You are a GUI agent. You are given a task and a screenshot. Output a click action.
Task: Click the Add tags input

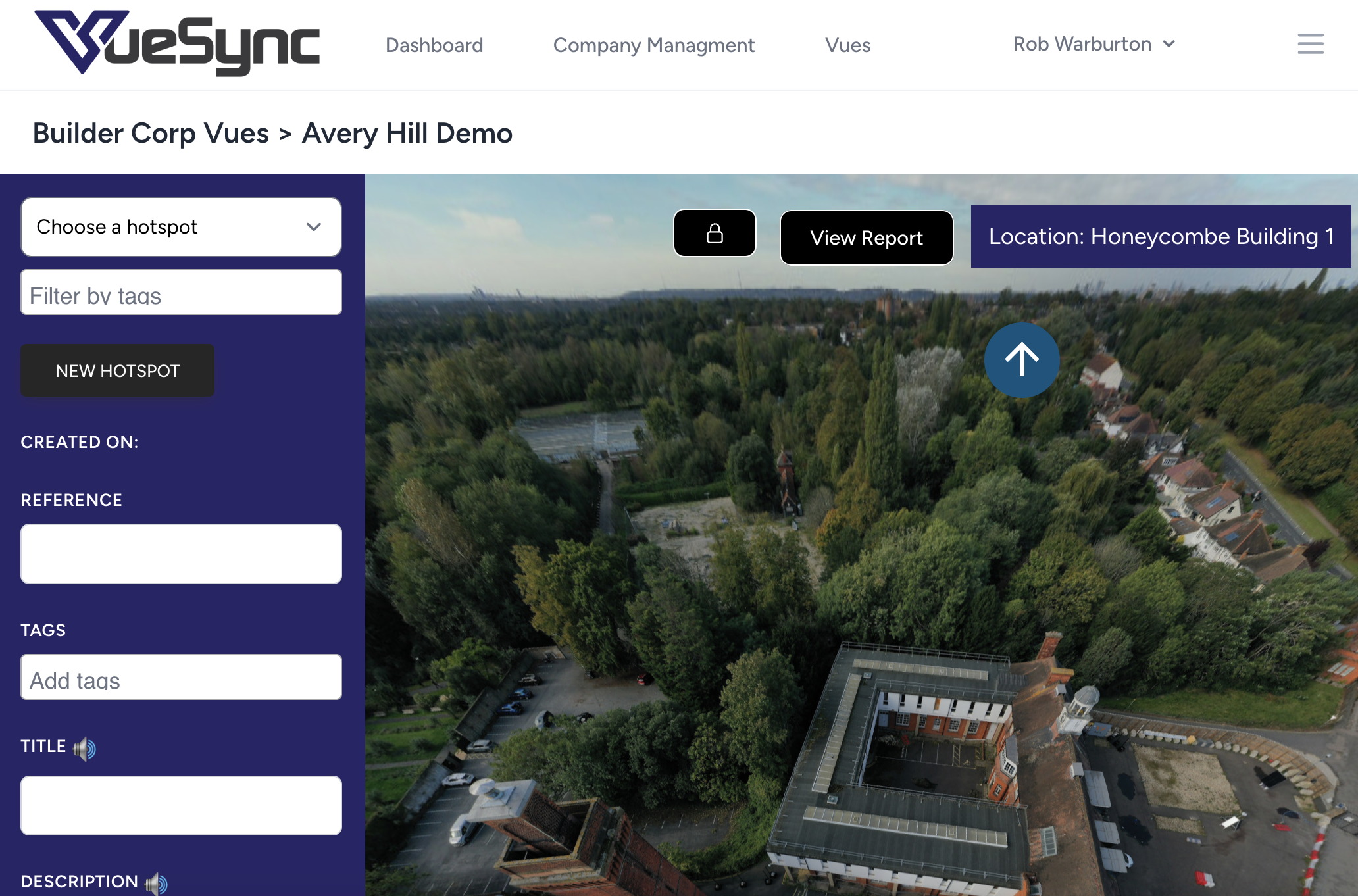181,677
